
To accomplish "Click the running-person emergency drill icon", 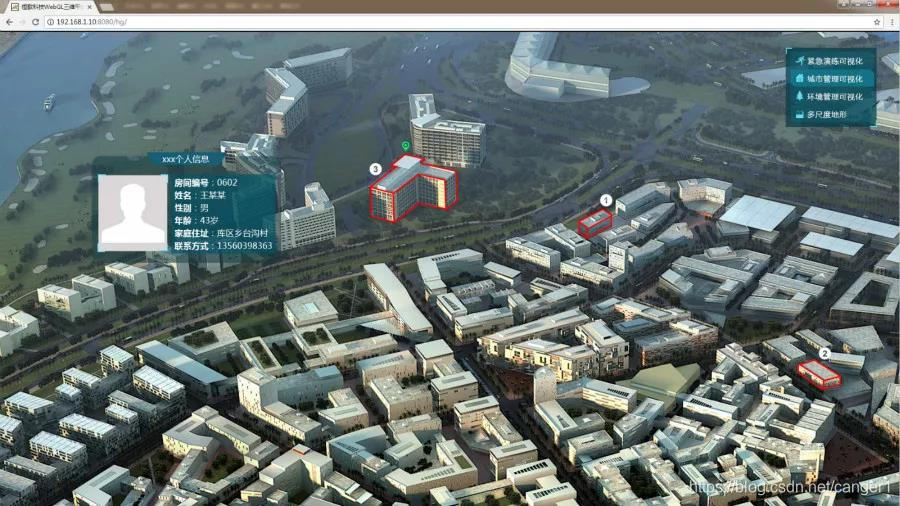I will [800, 60].
